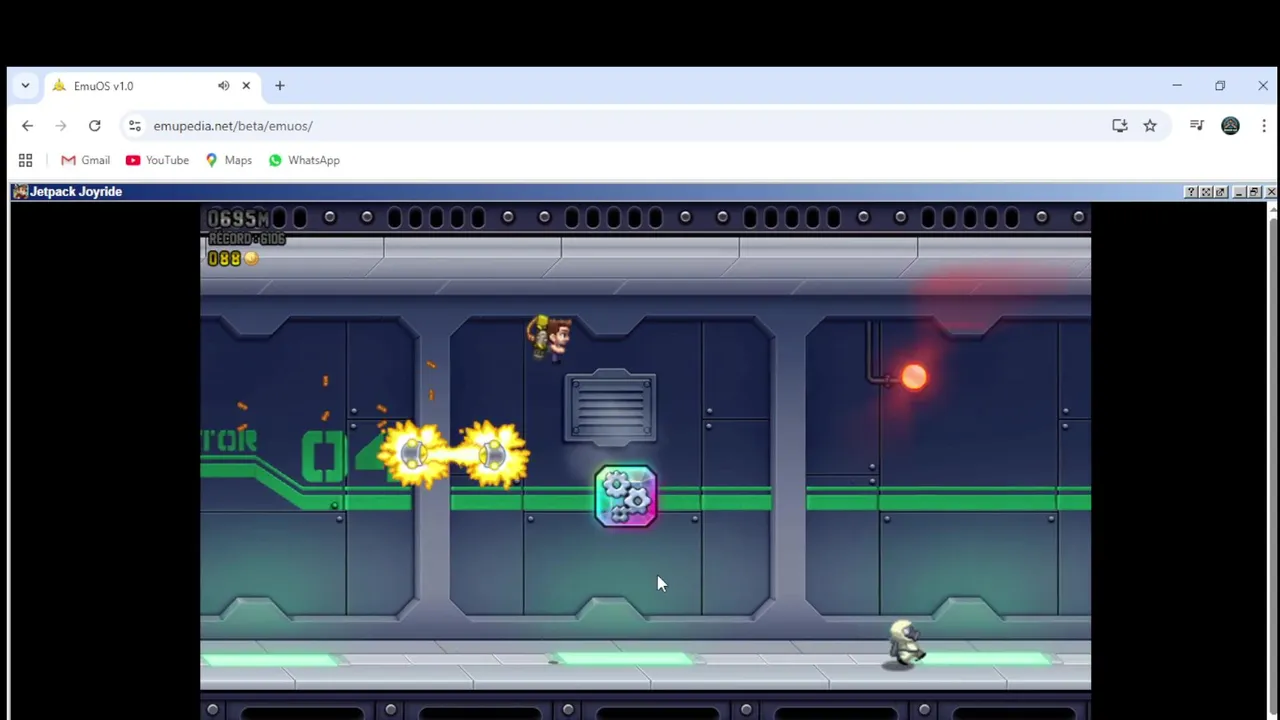
Task: Click the metal wall vent grille
Action: point(611,407)
